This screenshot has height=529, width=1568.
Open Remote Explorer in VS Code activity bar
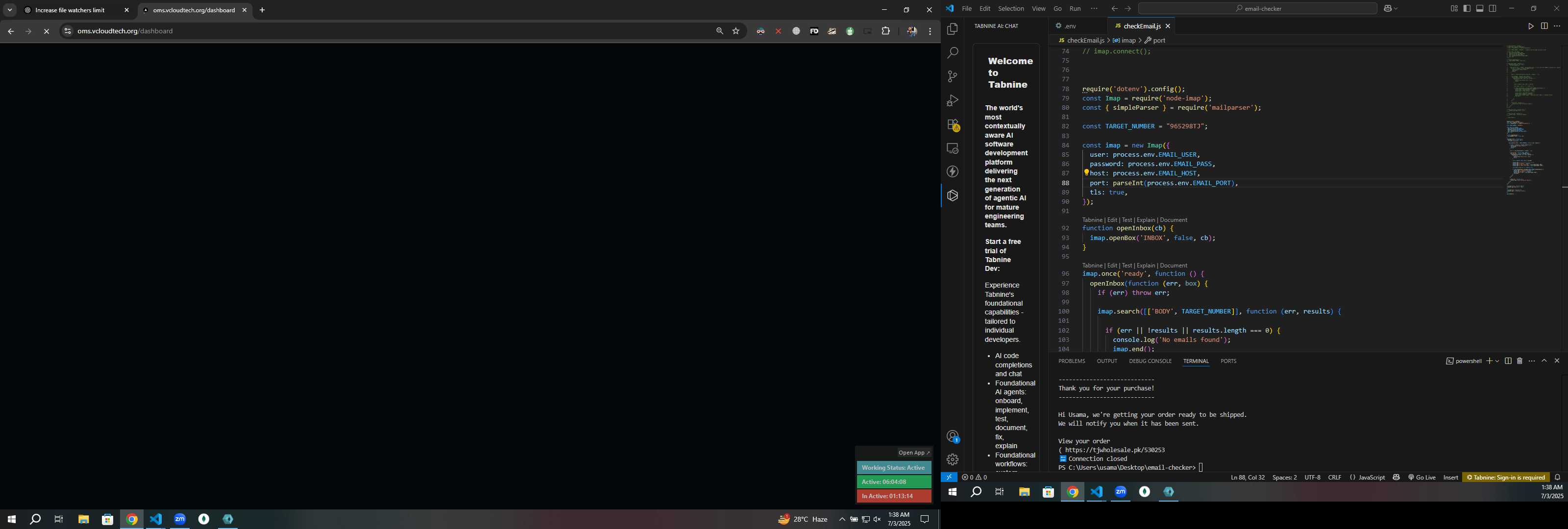952,148
